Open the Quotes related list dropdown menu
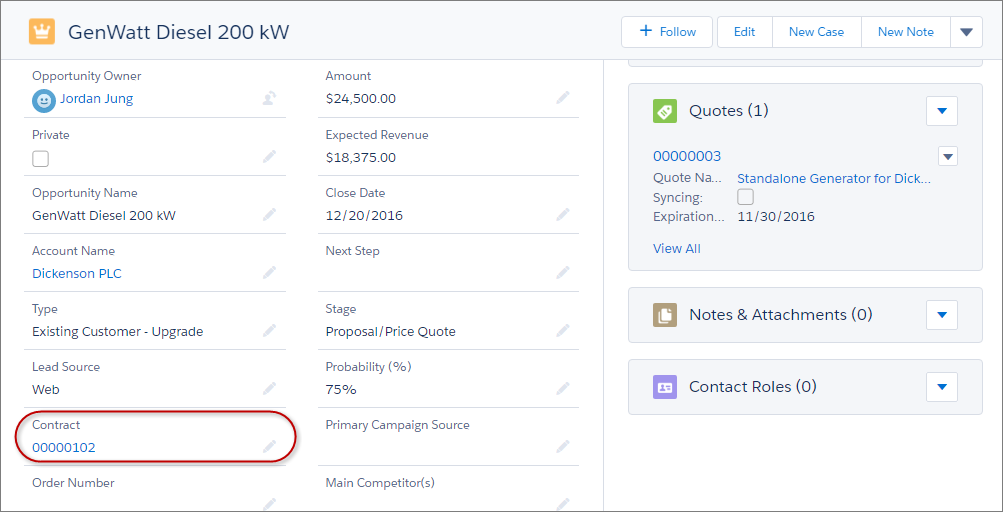The image size is (1003, 512). coord(942,111)
